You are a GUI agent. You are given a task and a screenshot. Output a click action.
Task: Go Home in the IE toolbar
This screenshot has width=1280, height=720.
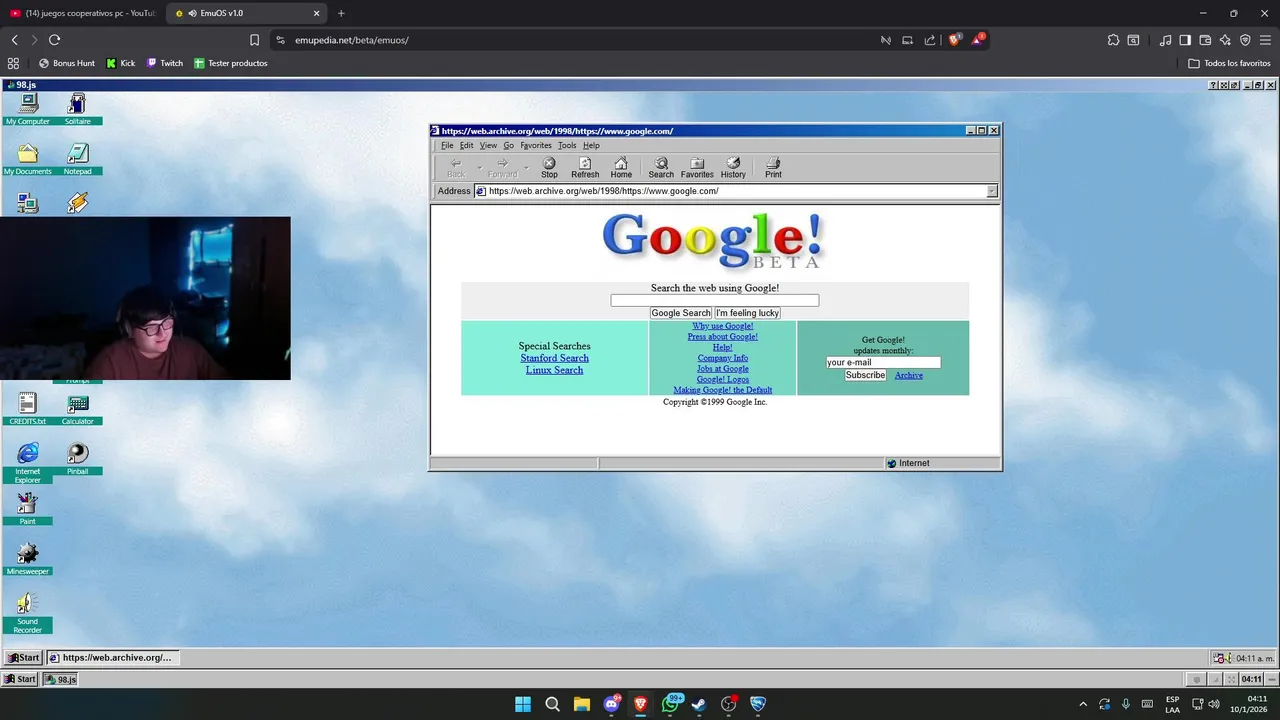[621, 168]
